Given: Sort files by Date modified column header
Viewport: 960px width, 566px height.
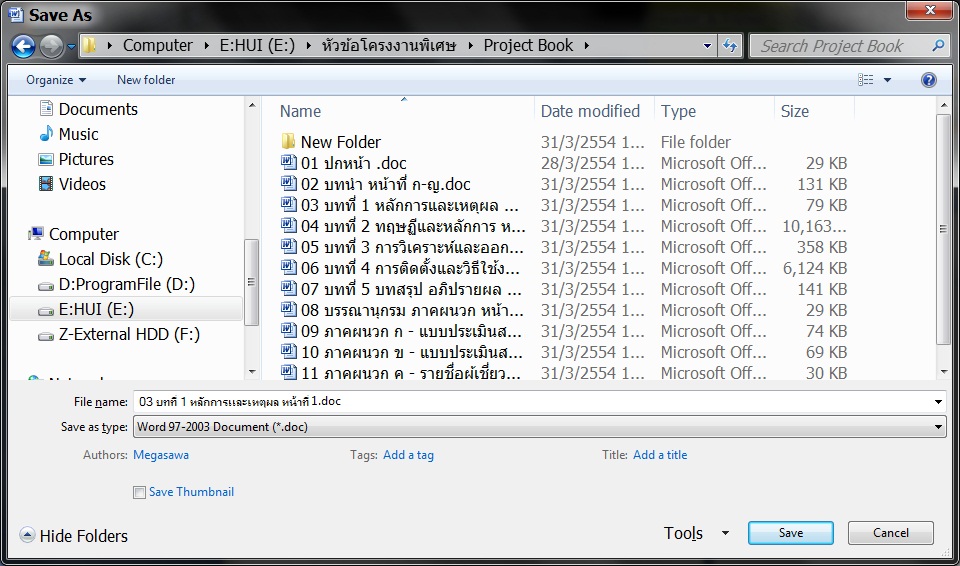Looking at the screenshot, I should 590,111.
